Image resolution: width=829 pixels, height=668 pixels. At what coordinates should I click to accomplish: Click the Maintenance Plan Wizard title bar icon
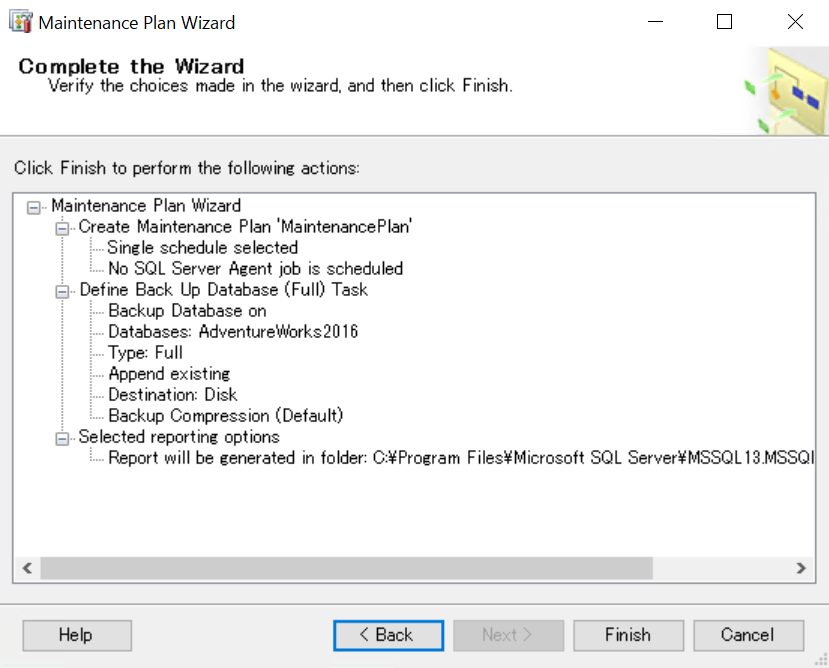pyautogui.click(x=21, y=22)
